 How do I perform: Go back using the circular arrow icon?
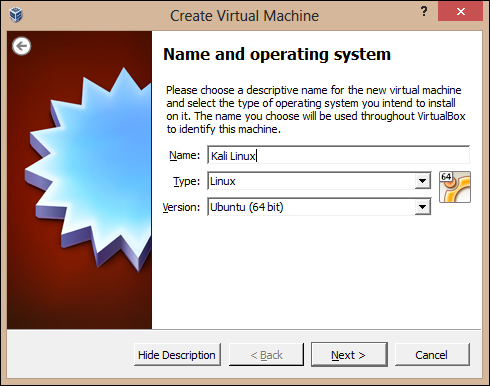22,46
